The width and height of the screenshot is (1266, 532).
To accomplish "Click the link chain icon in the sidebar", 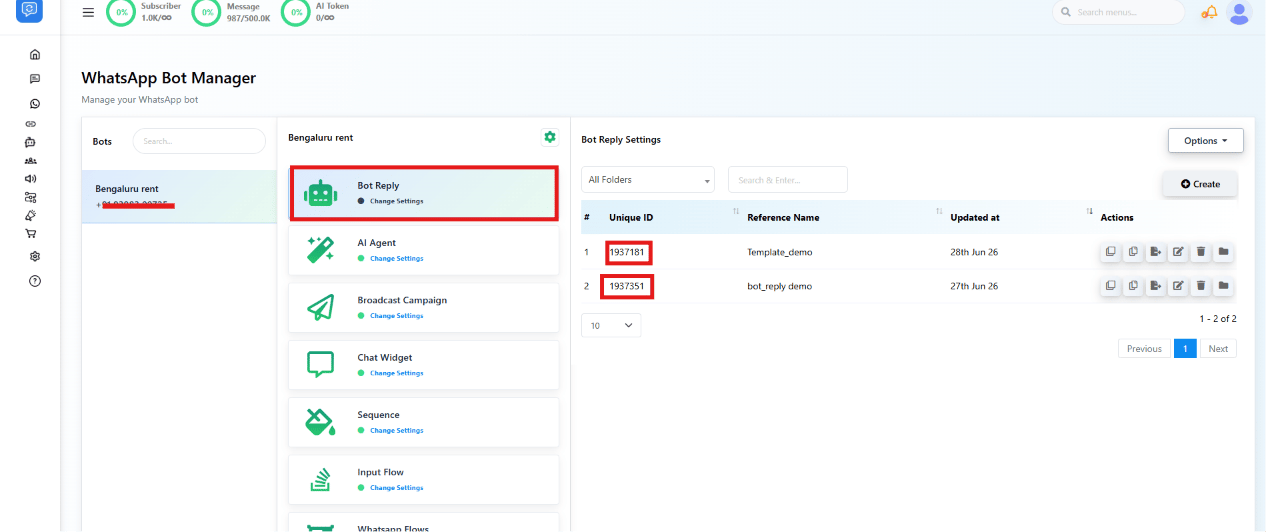I will tap(31, 124).
